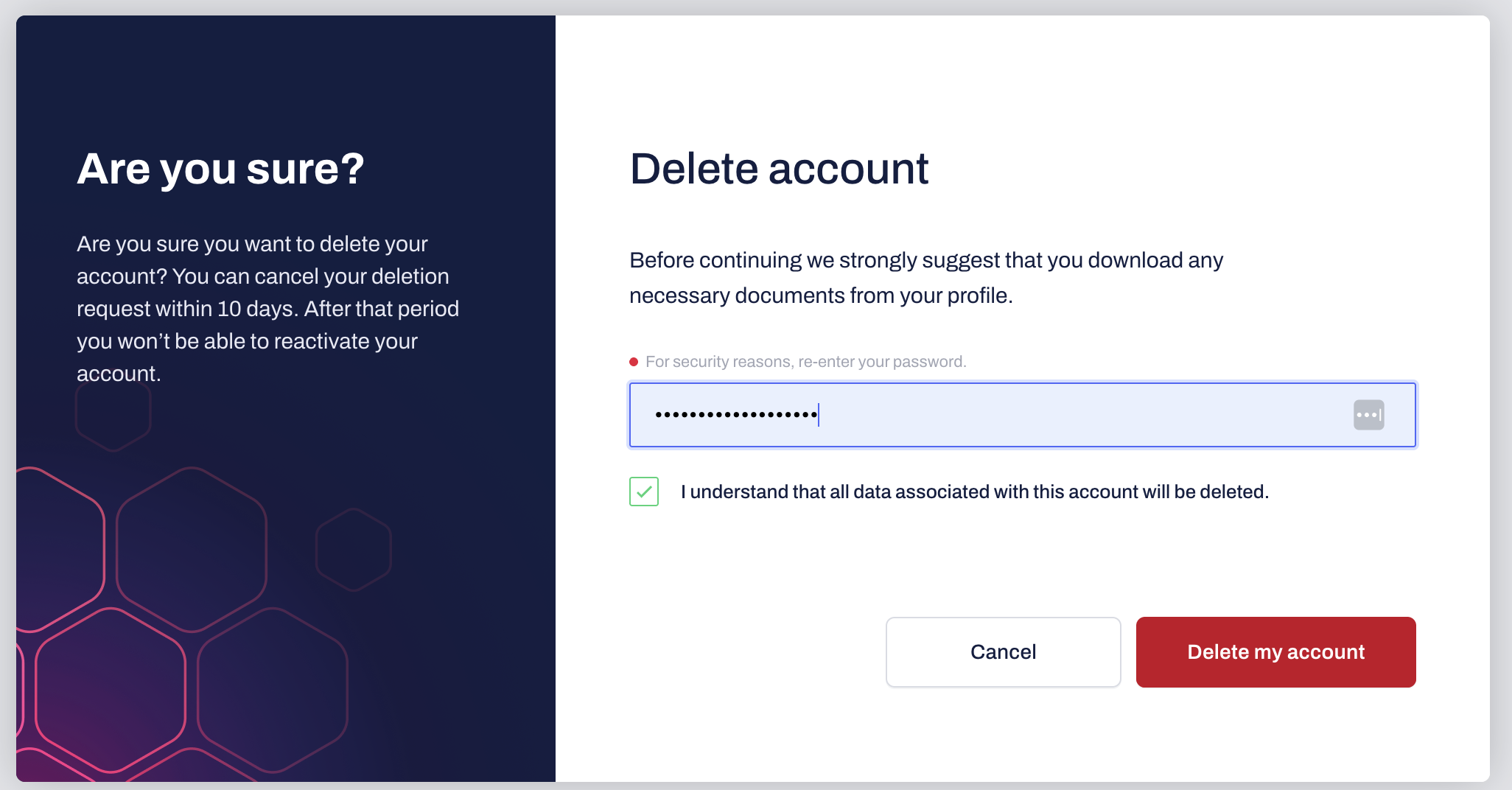Screen dimensions: 1512x790
Task: Click the 'I understand that all data' label
Action: click(974, 492)
